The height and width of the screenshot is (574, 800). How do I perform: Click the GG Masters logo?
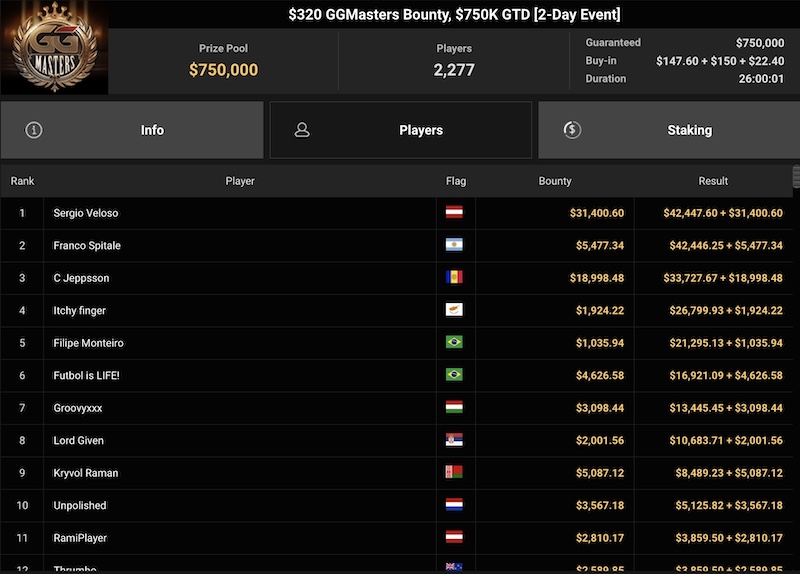pyautogui.click(x=54, y=50)
